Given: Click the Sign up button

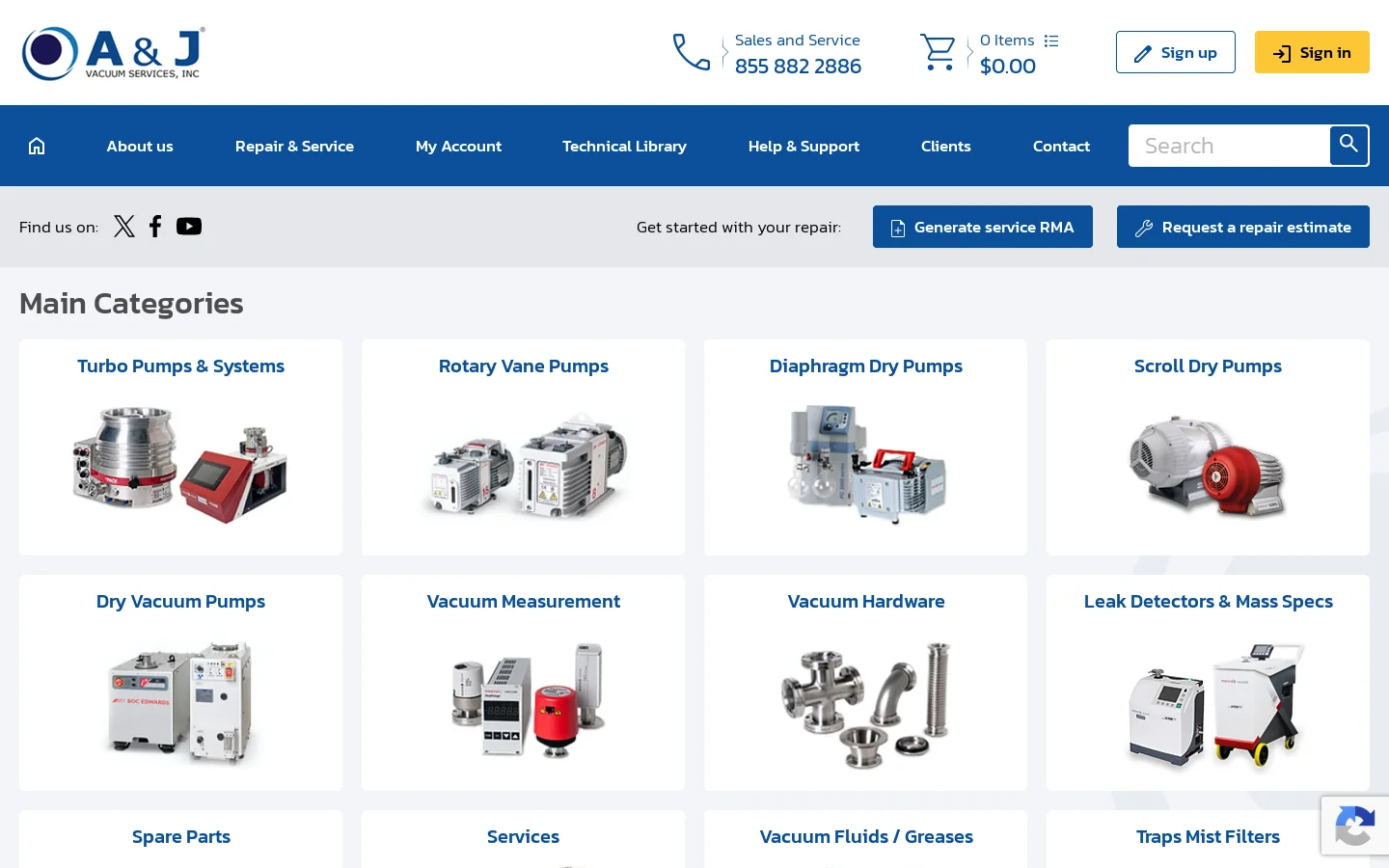Looking at the screenshot, I should [1175, 52].
